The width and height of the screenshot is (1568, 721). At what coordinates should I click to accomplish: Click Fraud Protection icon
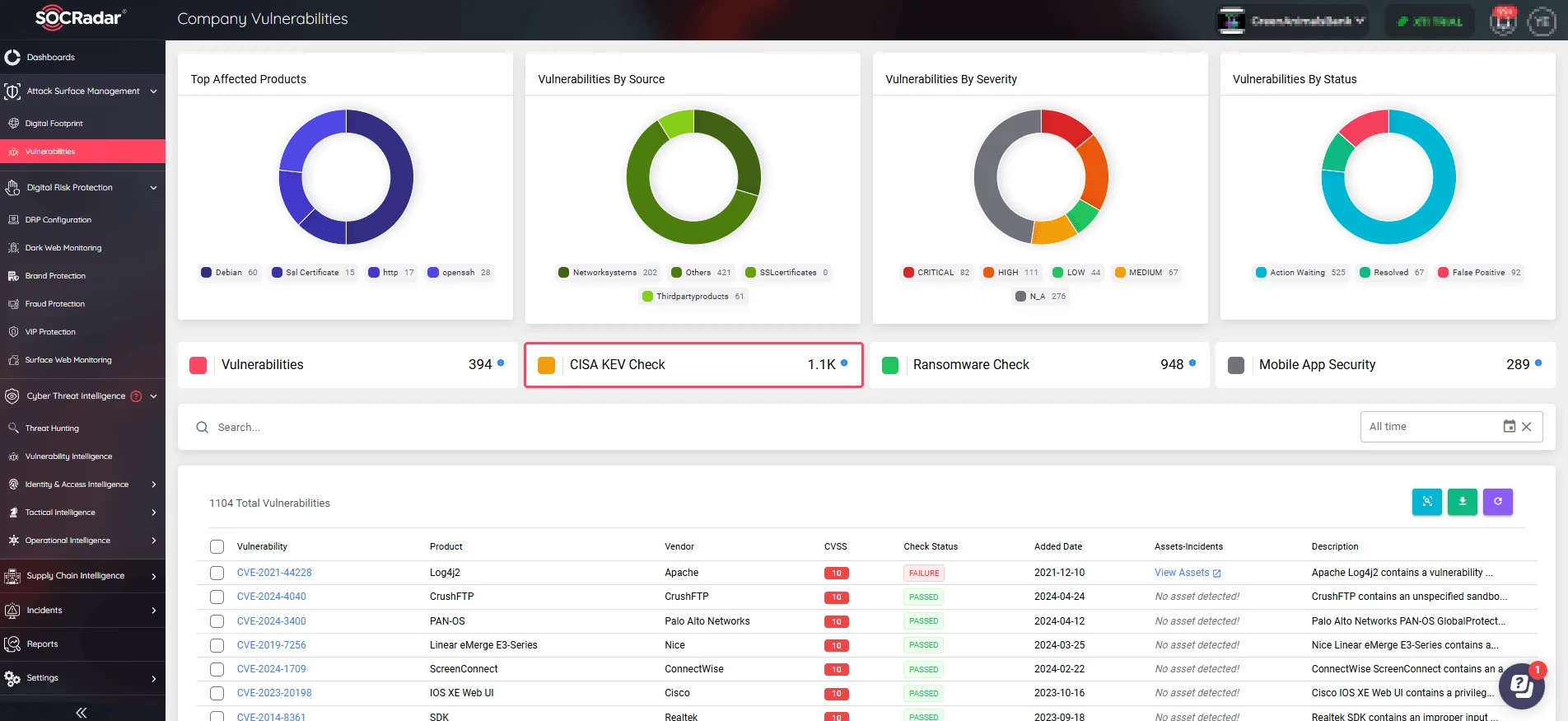[13, 304]
